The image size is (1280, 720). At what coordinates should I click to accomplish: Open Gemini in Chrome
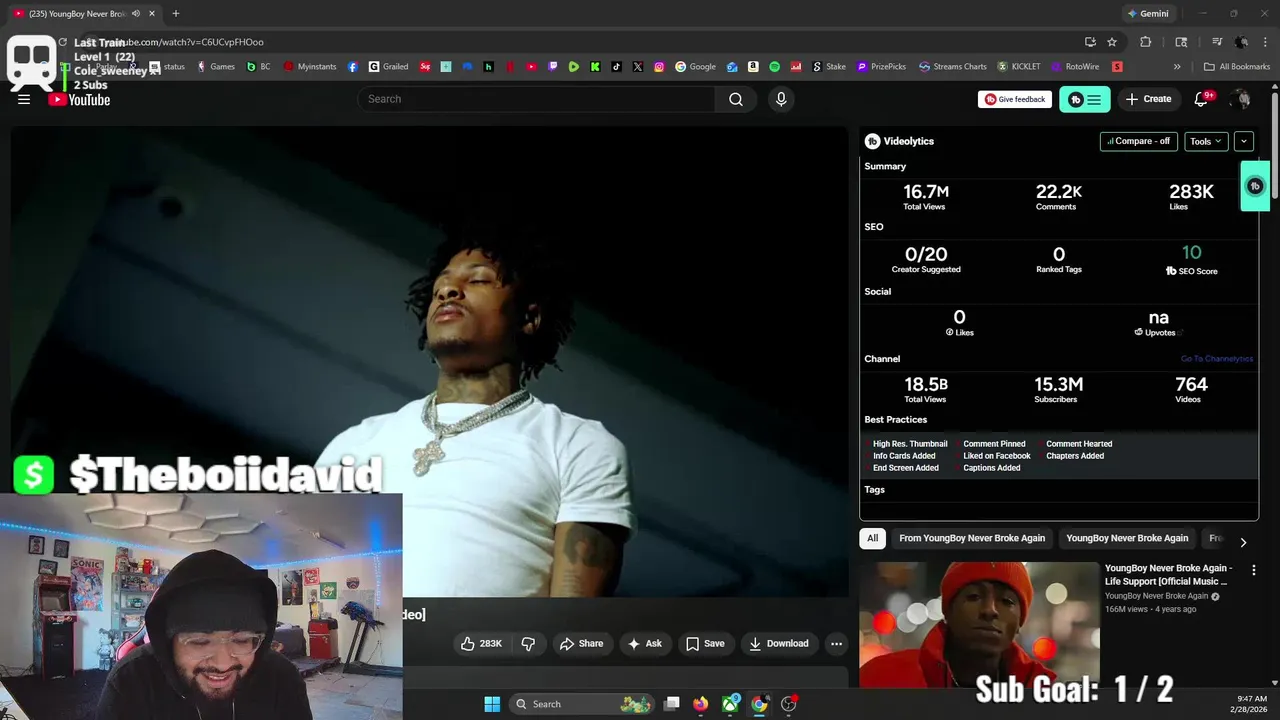(x=1147, y=13)
